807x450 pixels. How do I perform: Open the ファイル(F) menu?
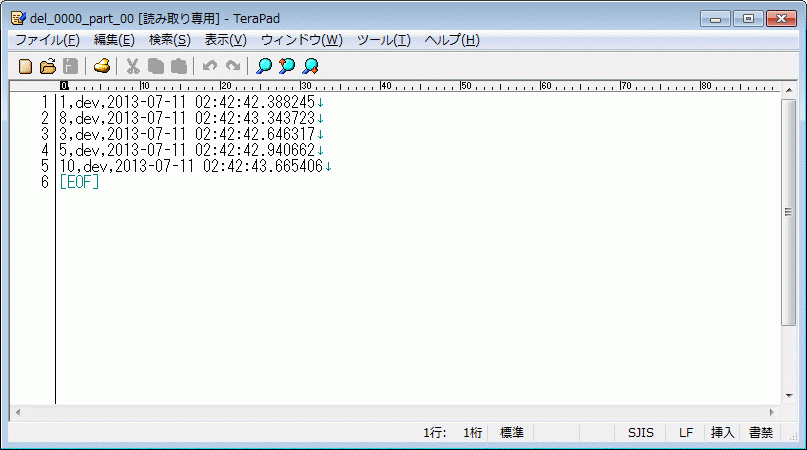click(x=47, y=40)
